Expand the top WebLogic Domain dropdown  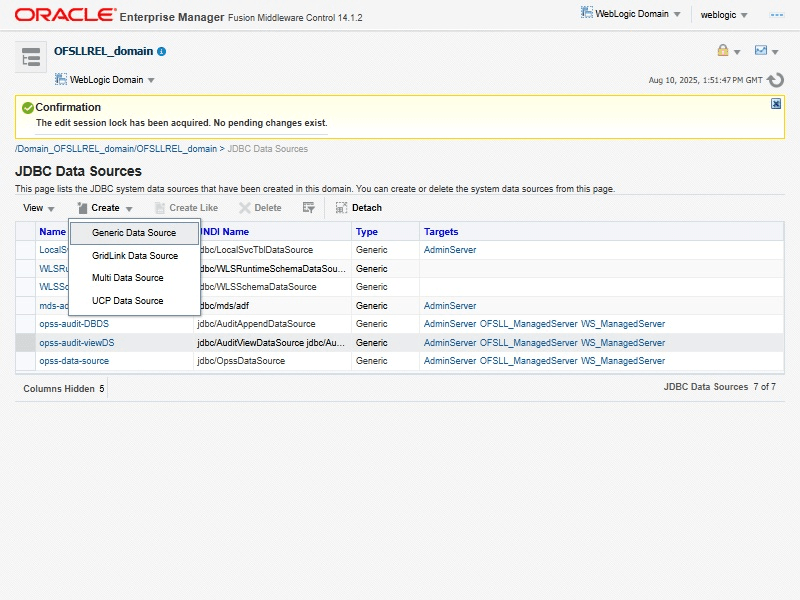coord(630,14)
